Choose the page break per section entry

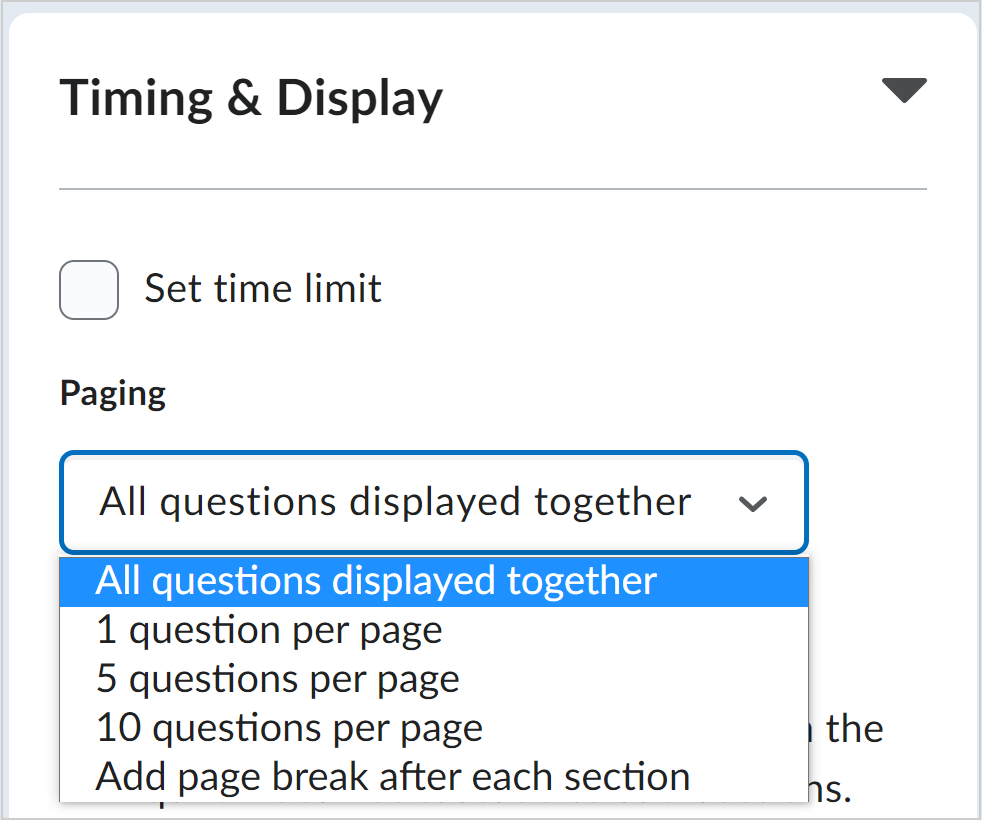(x=393, y=777)
